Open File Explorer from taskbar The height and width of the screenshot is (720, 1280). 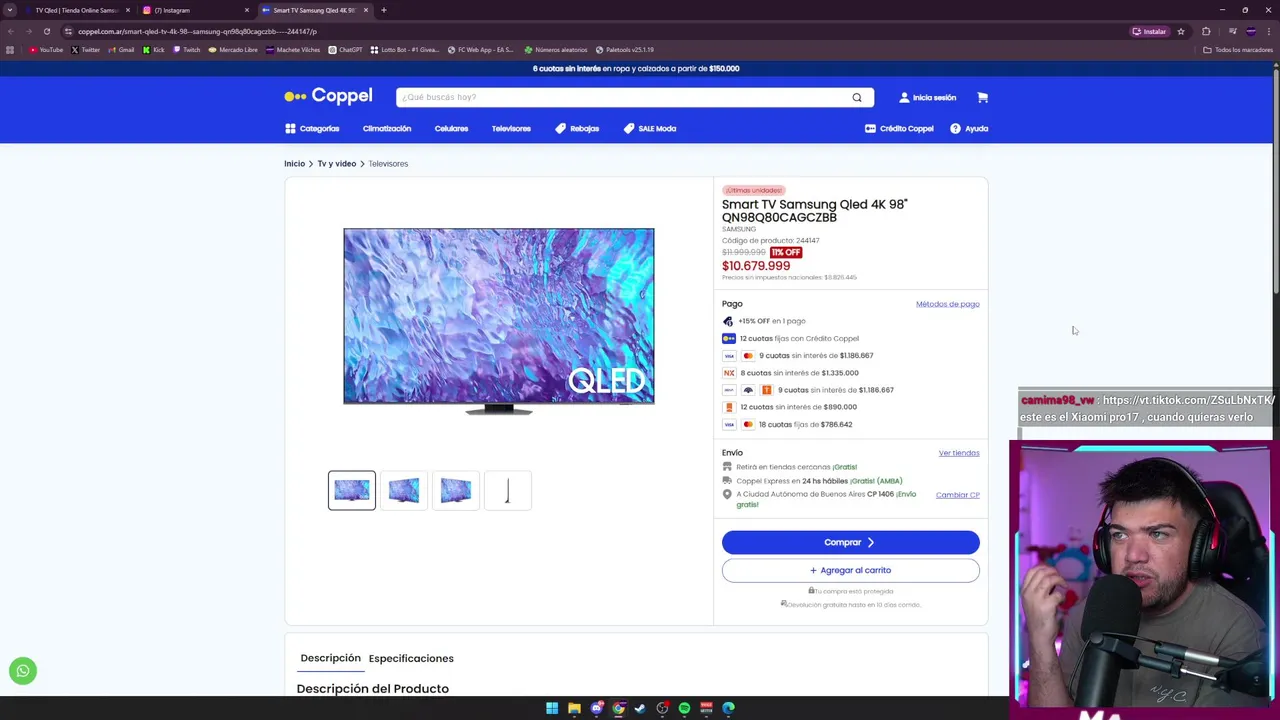[x=574, y=708]
